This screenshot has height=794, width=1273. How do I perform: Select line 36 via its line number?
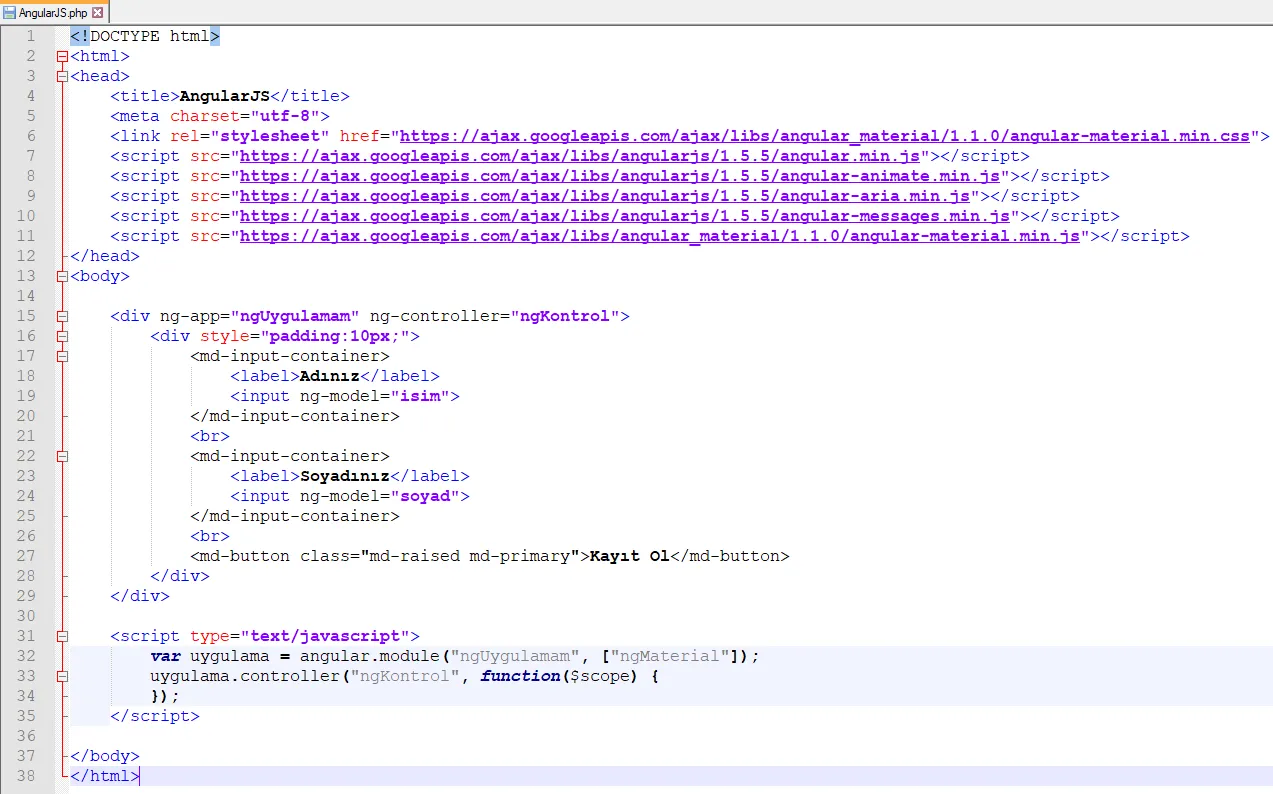point(26,736)
